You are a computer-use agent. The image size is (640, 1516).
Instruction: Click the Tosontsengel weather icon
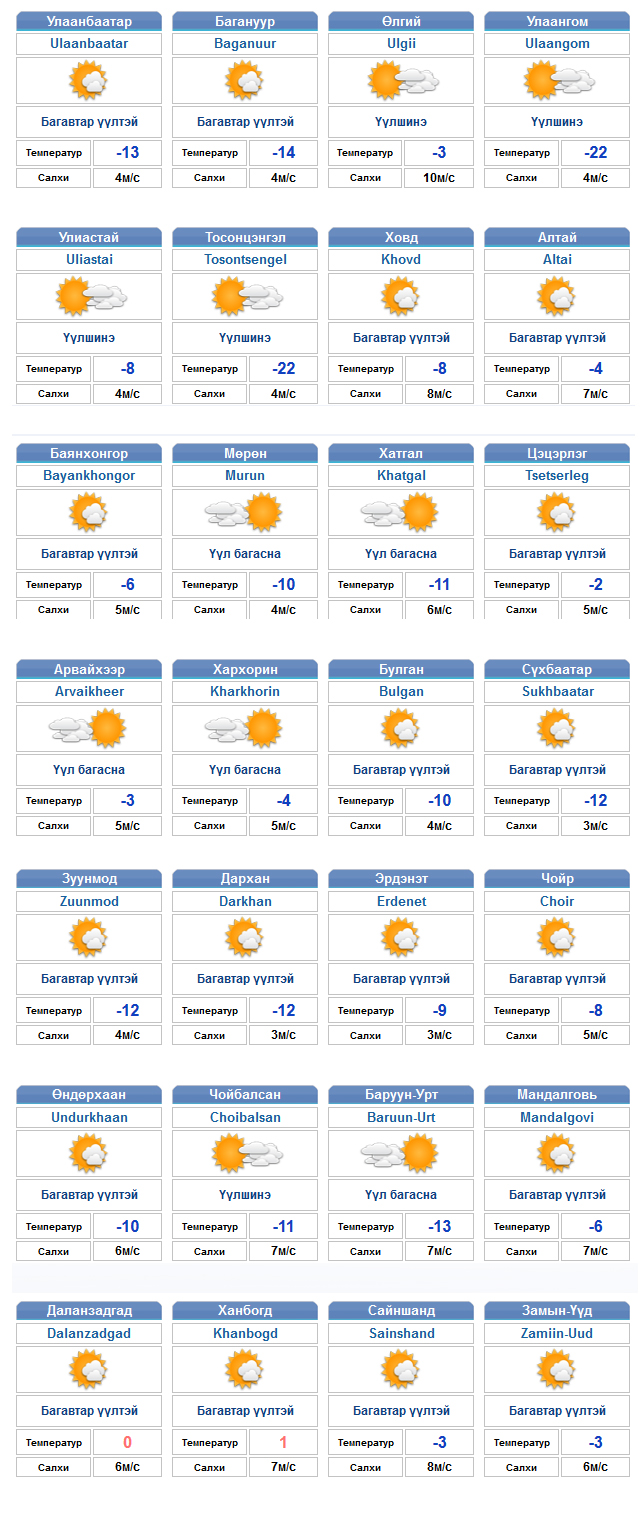(x=246, y=296)
